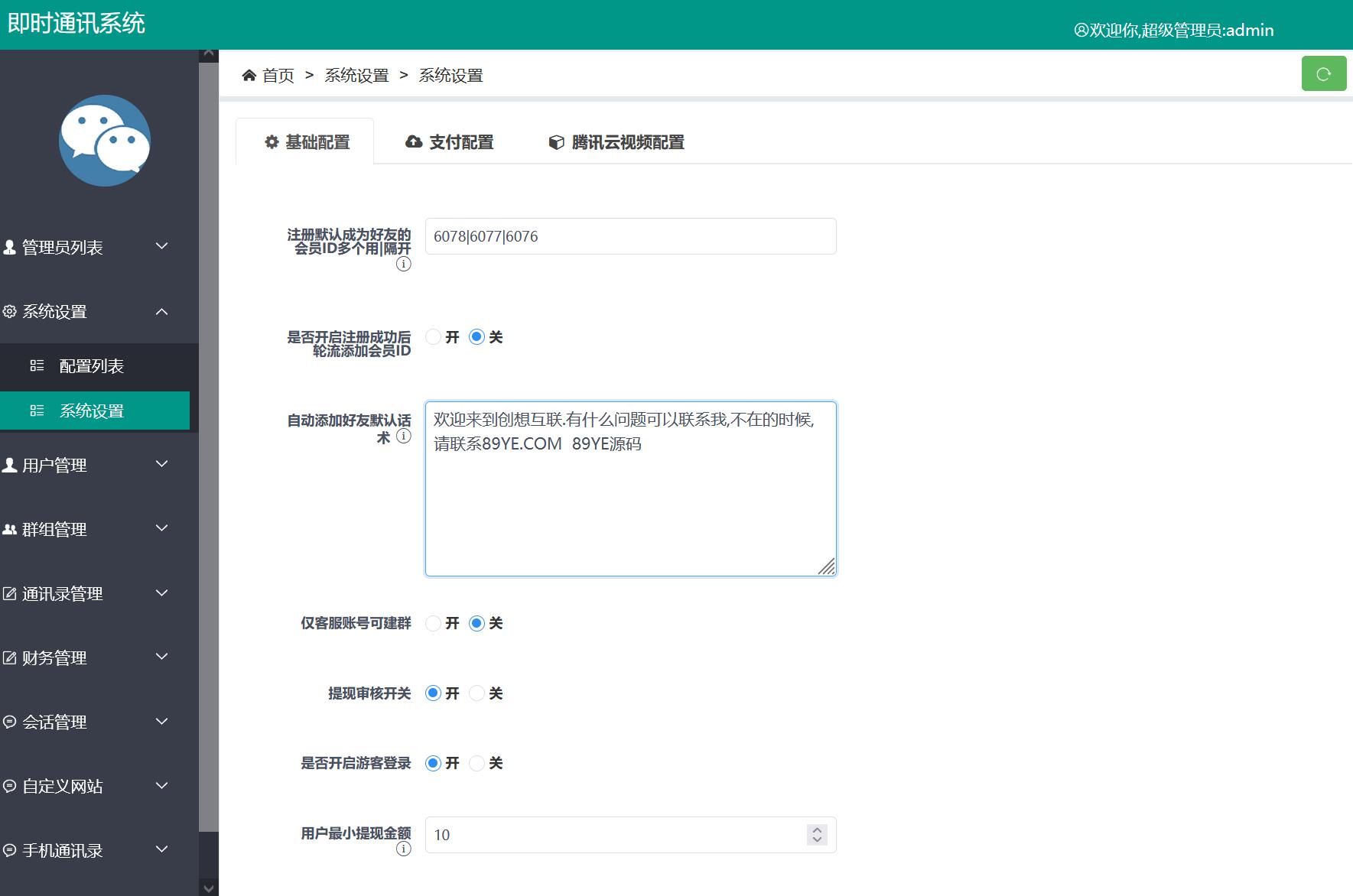Collapse 系统设置 menu chevron
The image size is (1353, 896).
[x=161, y=311]
